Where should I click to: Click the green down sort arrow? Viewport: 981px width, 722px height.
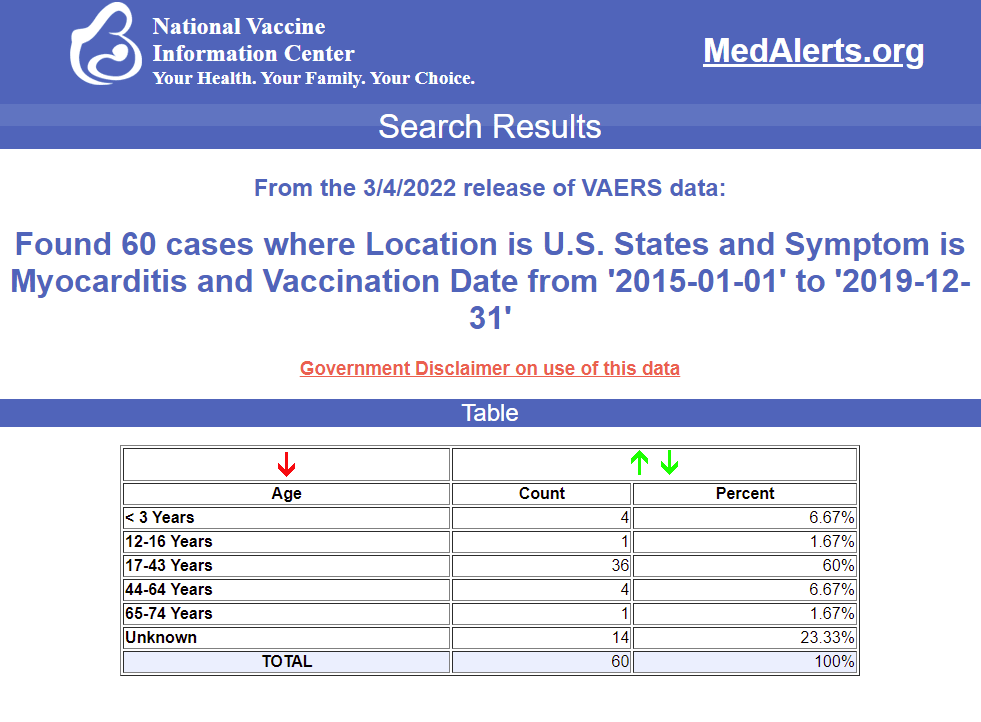(669, 463)
